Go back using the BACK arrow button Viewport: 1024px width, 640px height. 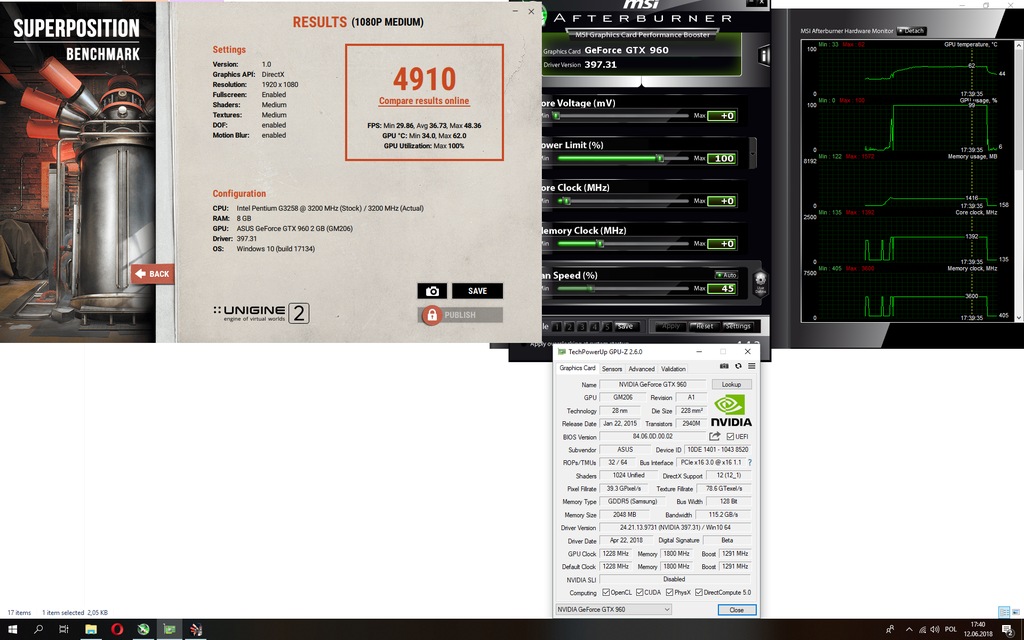tap(152, 274)
